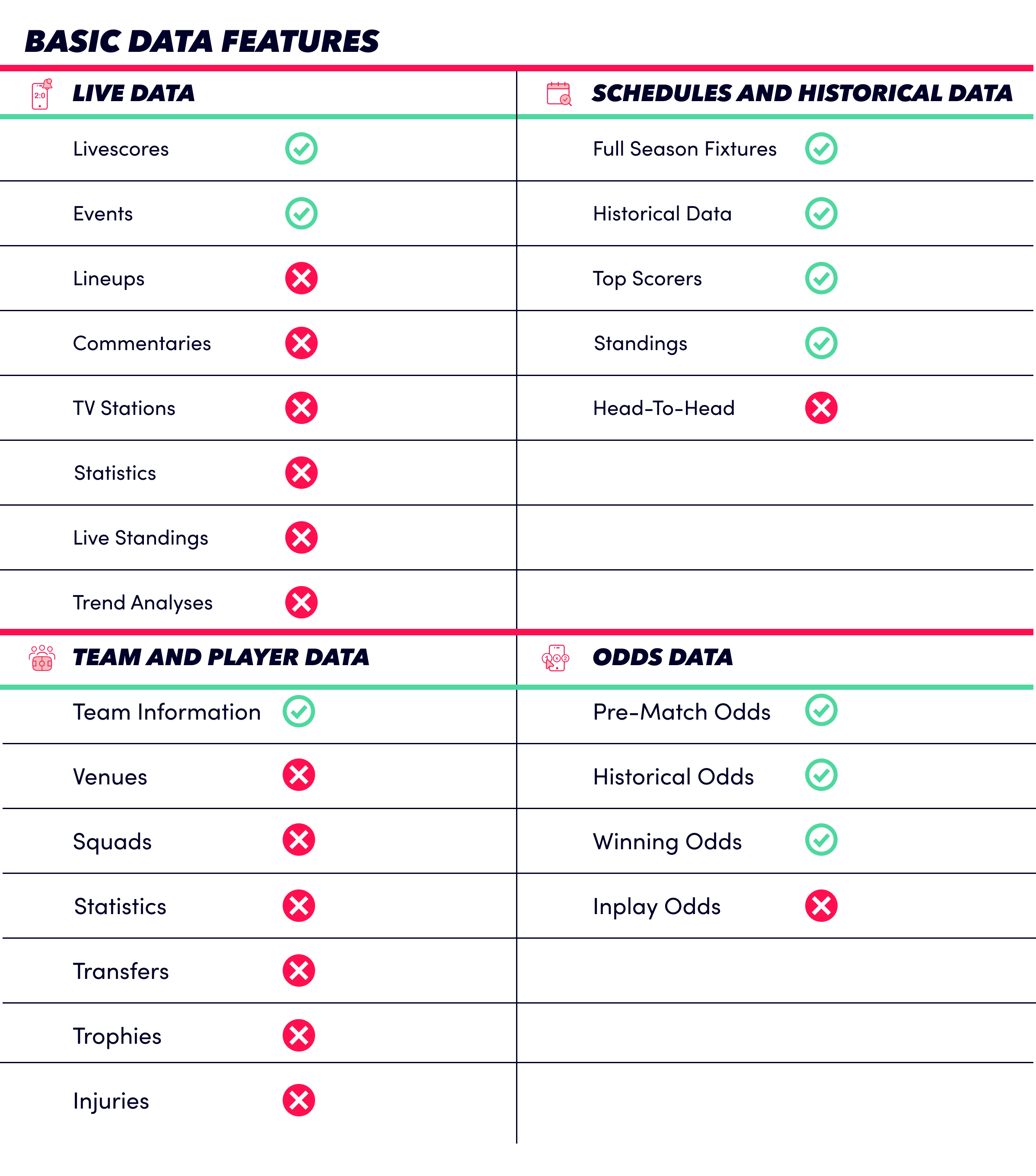Click the green check next to Top Scorers
The image size is (1036, 1176).
[821, 278]
